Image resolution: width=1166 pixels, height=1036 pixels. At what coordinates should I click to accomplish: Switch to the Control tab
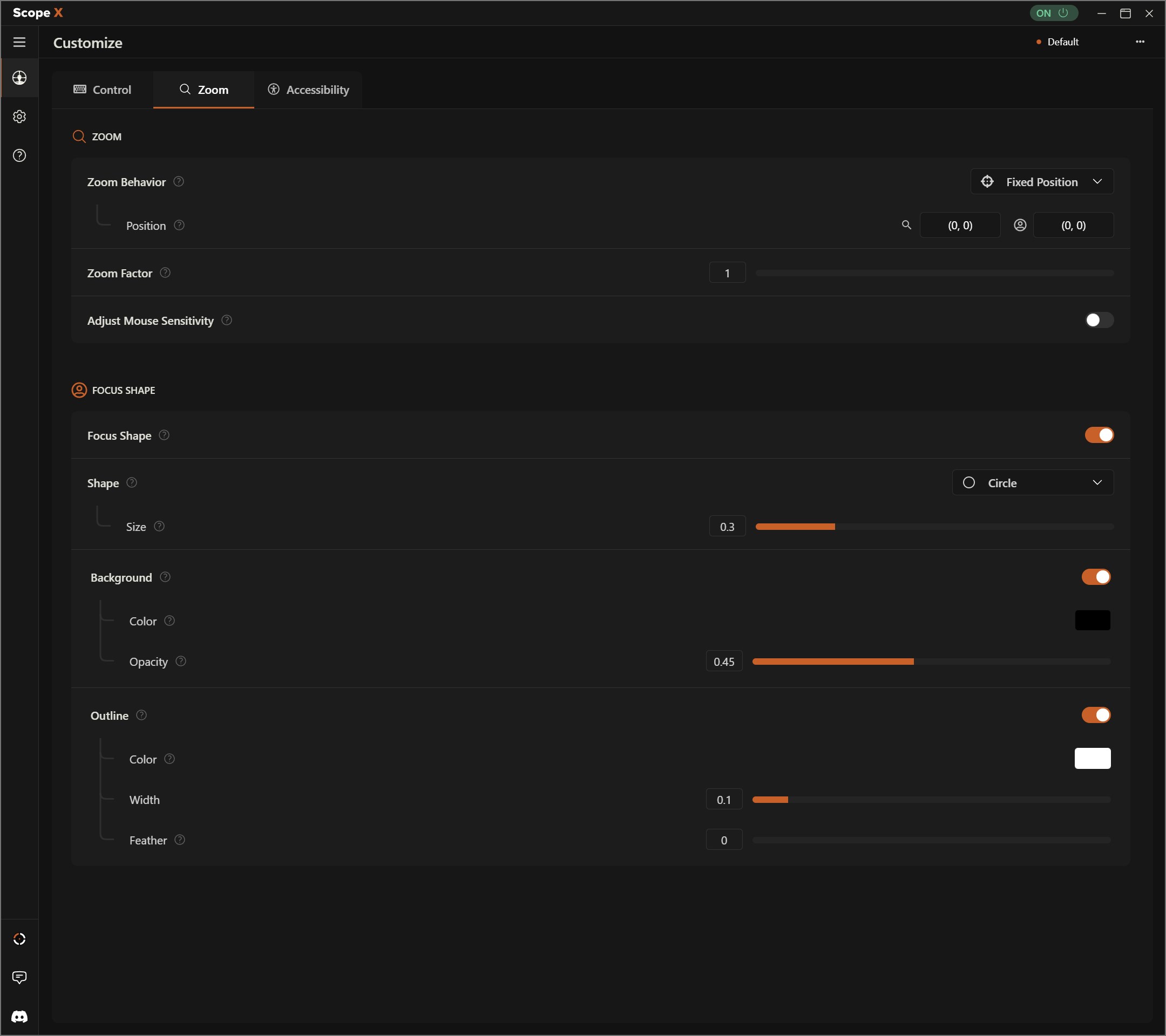click(103, 90)
